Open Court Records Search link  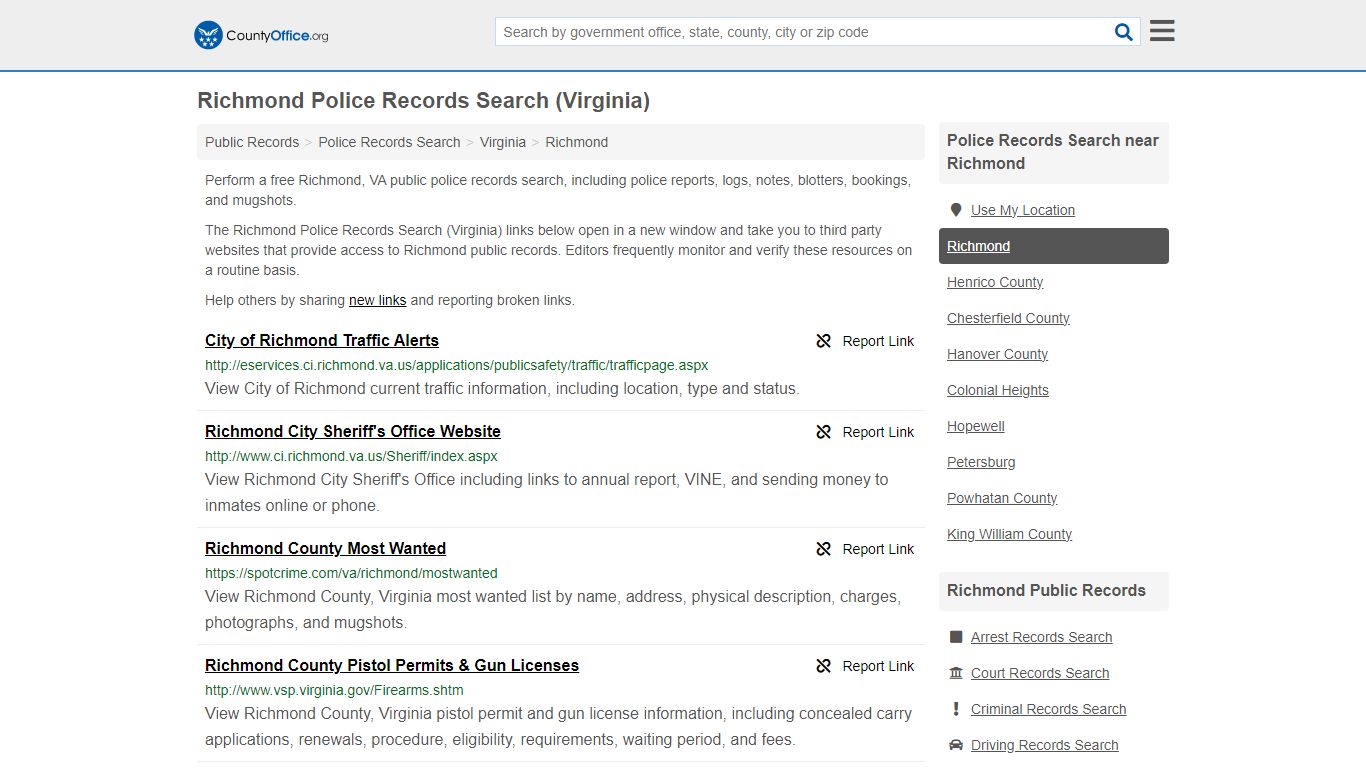(x=1040, y=673)
